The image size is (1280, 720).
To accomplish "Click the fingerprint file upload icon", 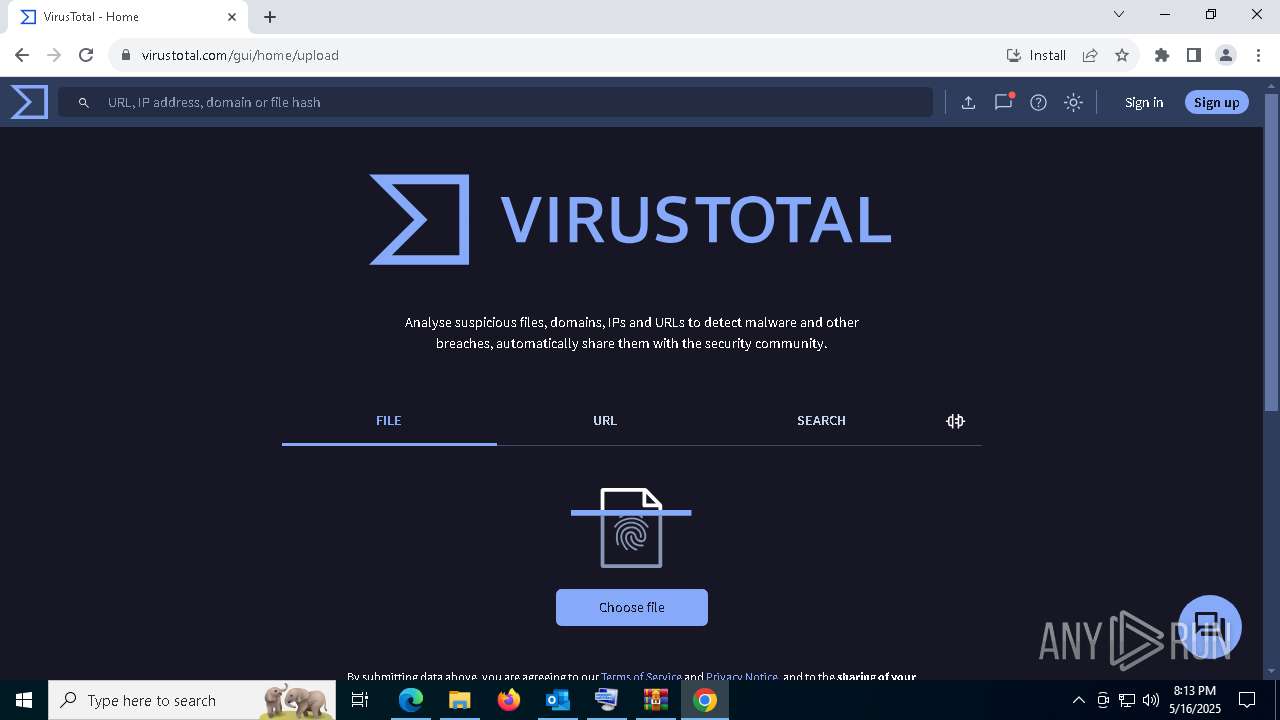I will coord(631,528).
